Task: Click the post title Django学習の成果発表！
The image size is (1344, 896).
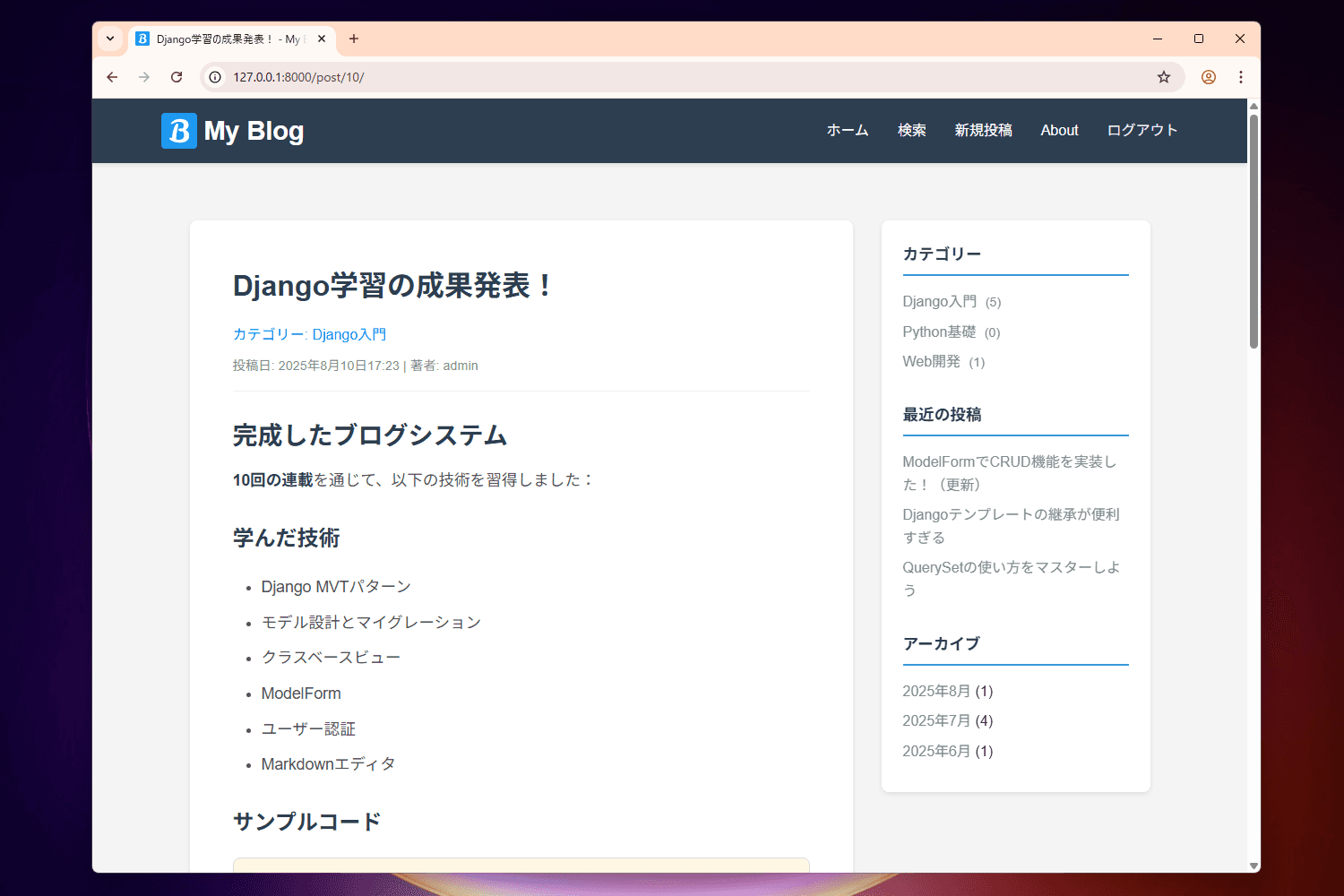Action: (x=394, y=286)
